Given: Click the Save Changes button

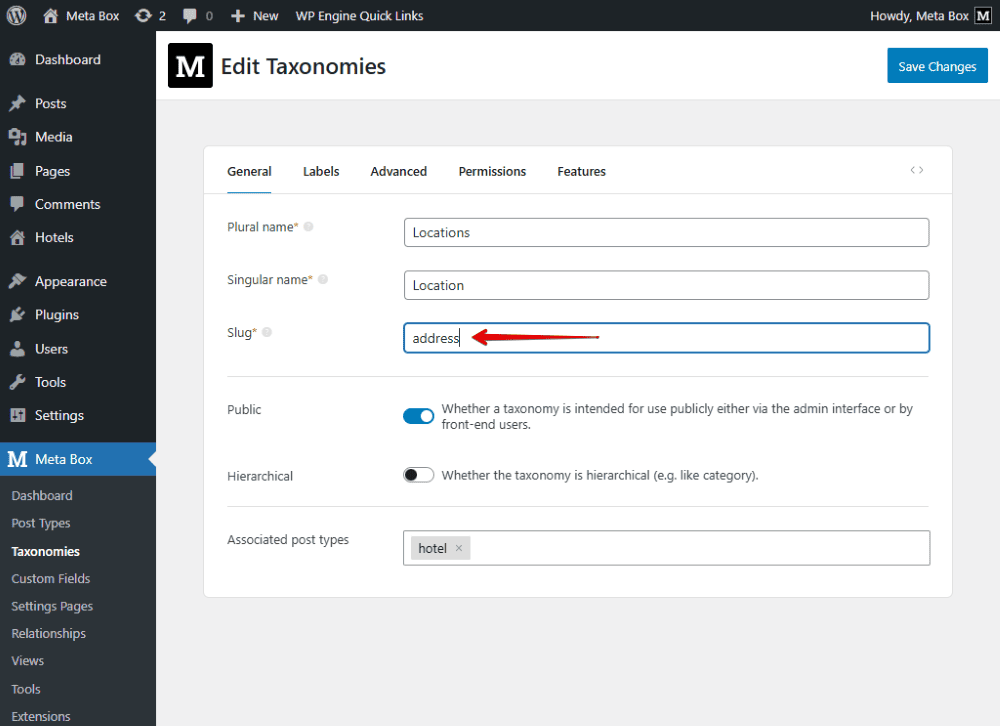Looking at the screenshot, I should coord(937,66).
